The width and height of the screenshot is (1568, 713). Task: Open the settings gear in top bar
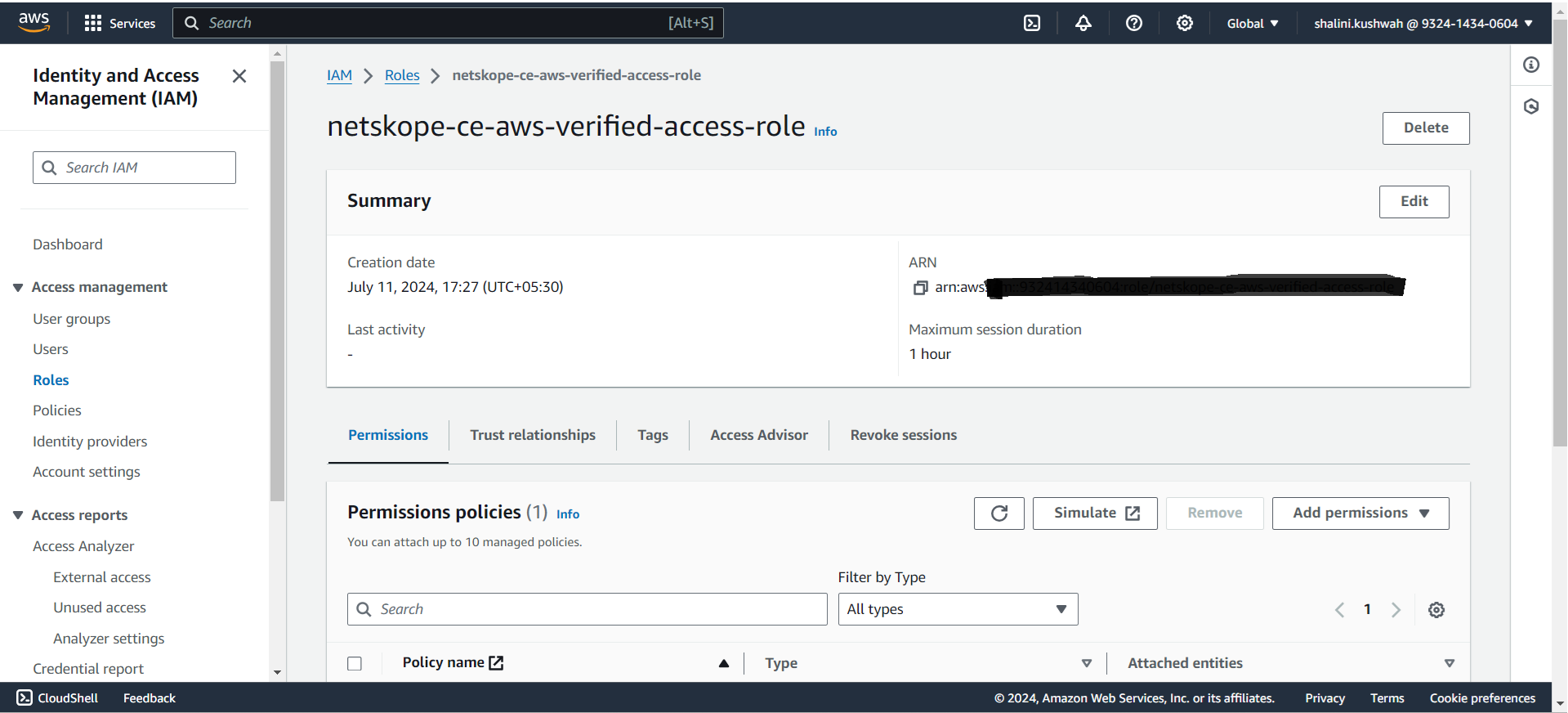1184,23
